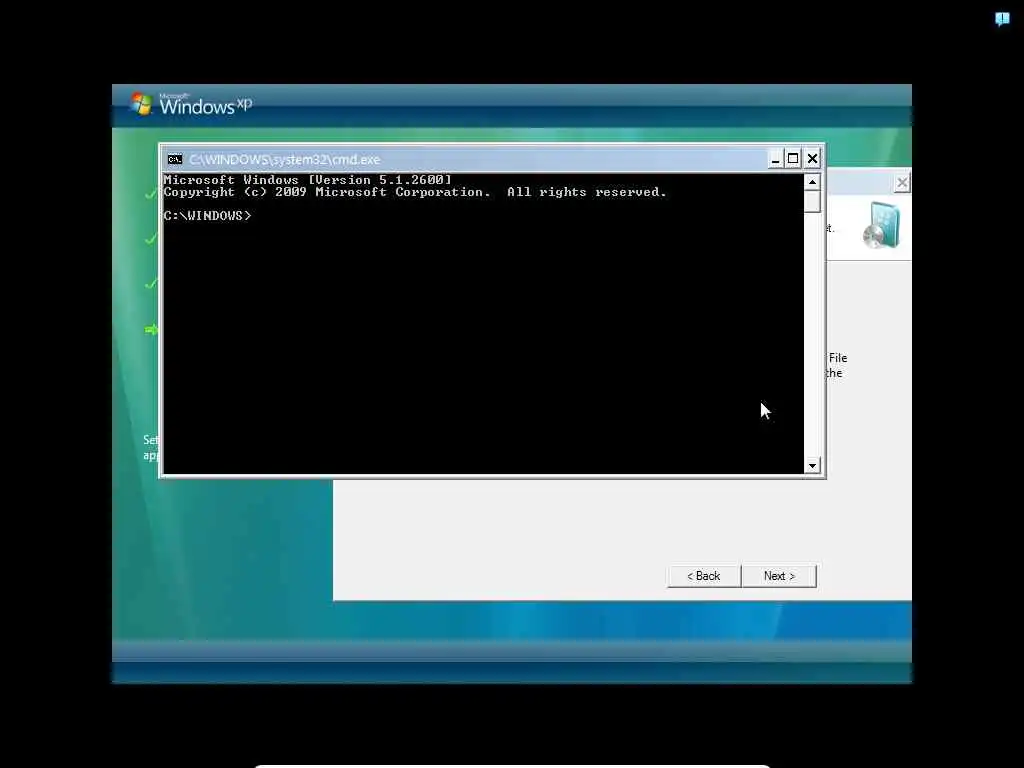Click the setup CD box icon

click(x=882, y=226)
